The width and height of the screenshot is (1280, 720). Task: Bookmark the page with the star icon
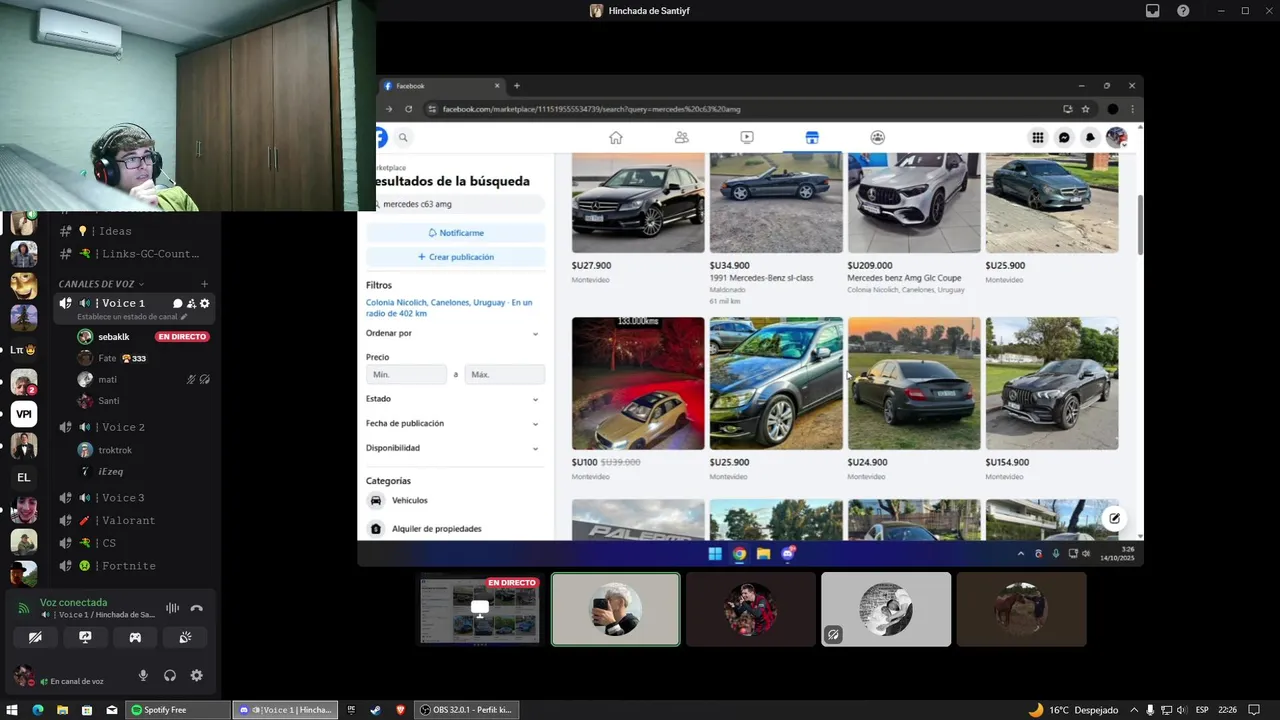(1085, 109)
